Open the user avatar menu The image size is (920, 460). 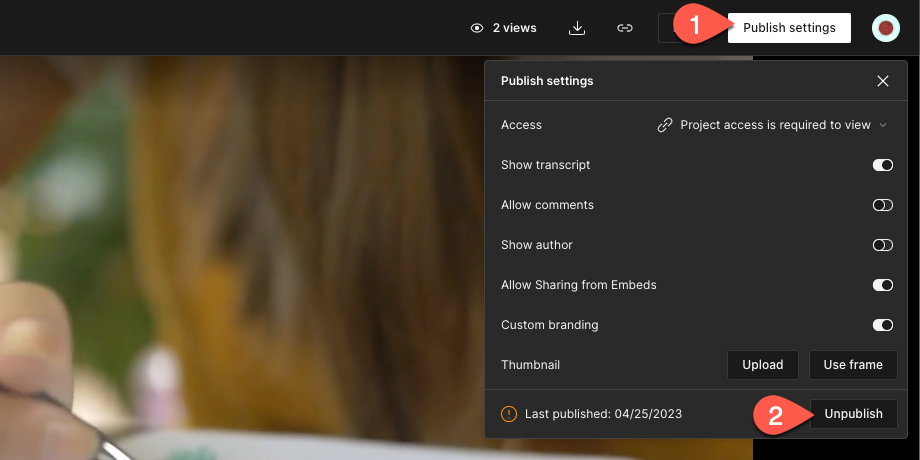[885, 28]
